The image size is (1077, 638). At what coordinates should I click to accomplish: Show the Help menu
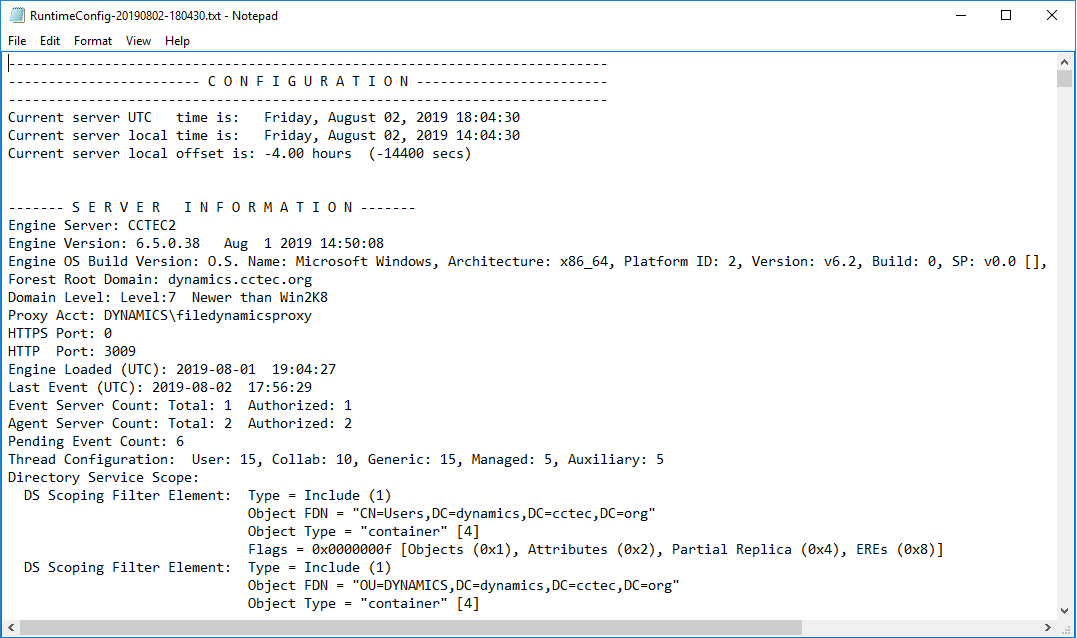tap(177, 41)
